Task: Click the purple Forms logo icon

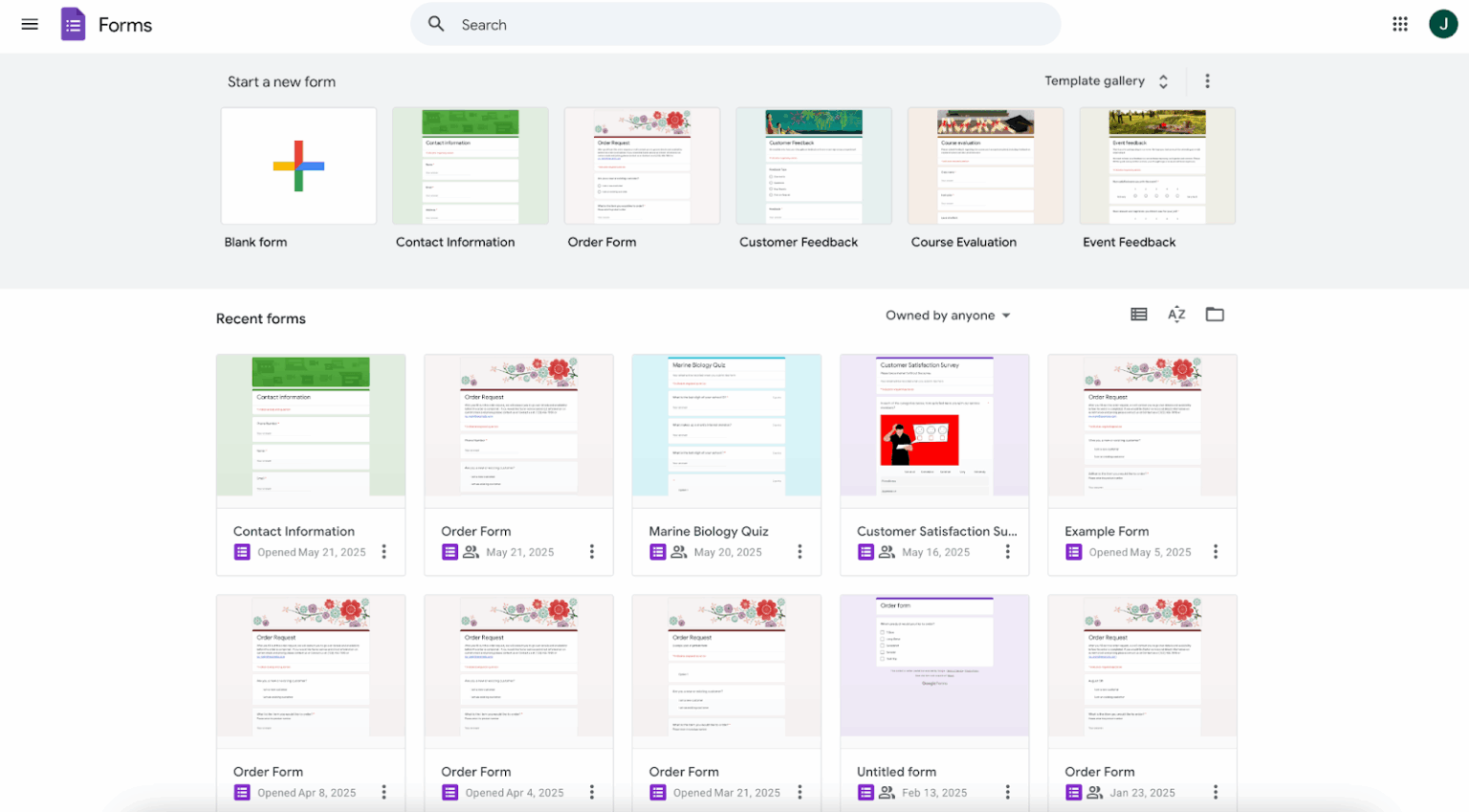Action: pos(73,23)
